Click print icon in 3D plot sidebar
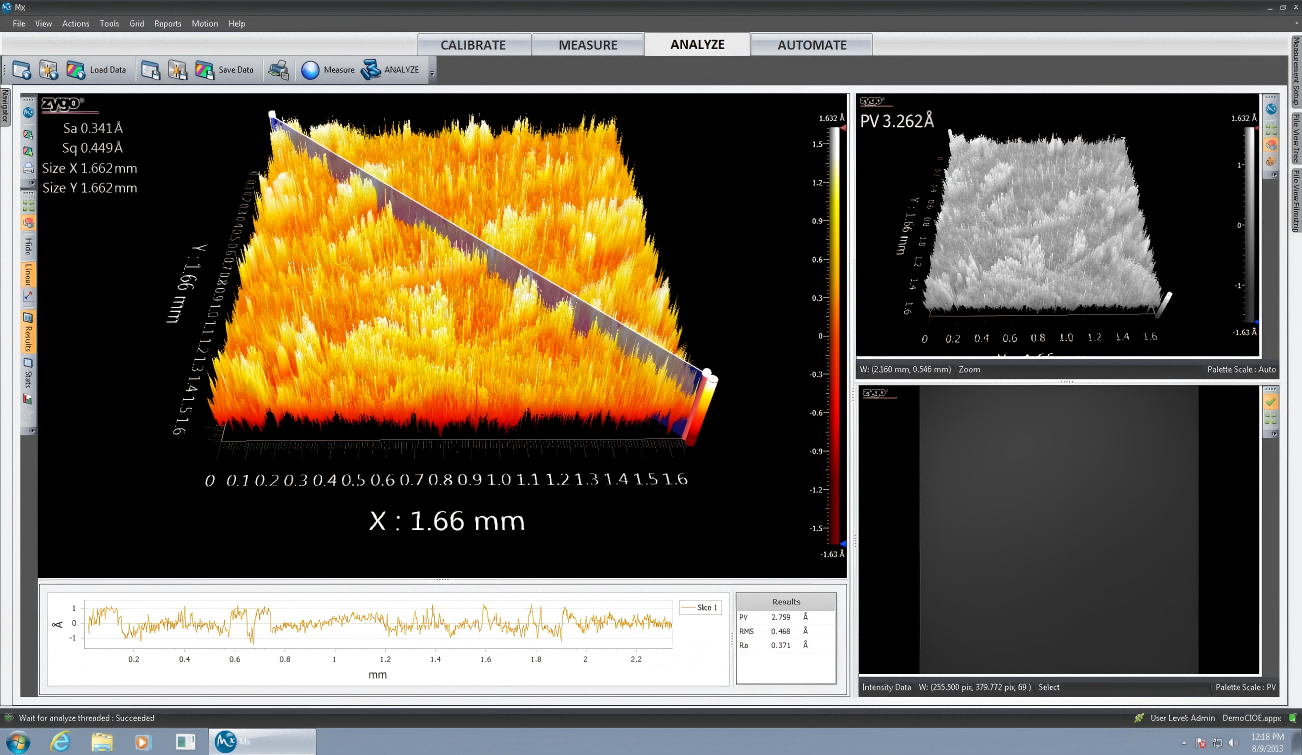 click(x=28, y=167)
